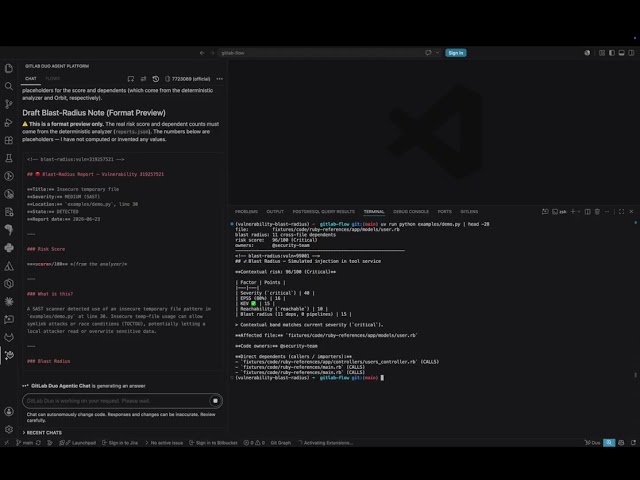
Task: Open the Ports panel tab
Action: [444, 211]
